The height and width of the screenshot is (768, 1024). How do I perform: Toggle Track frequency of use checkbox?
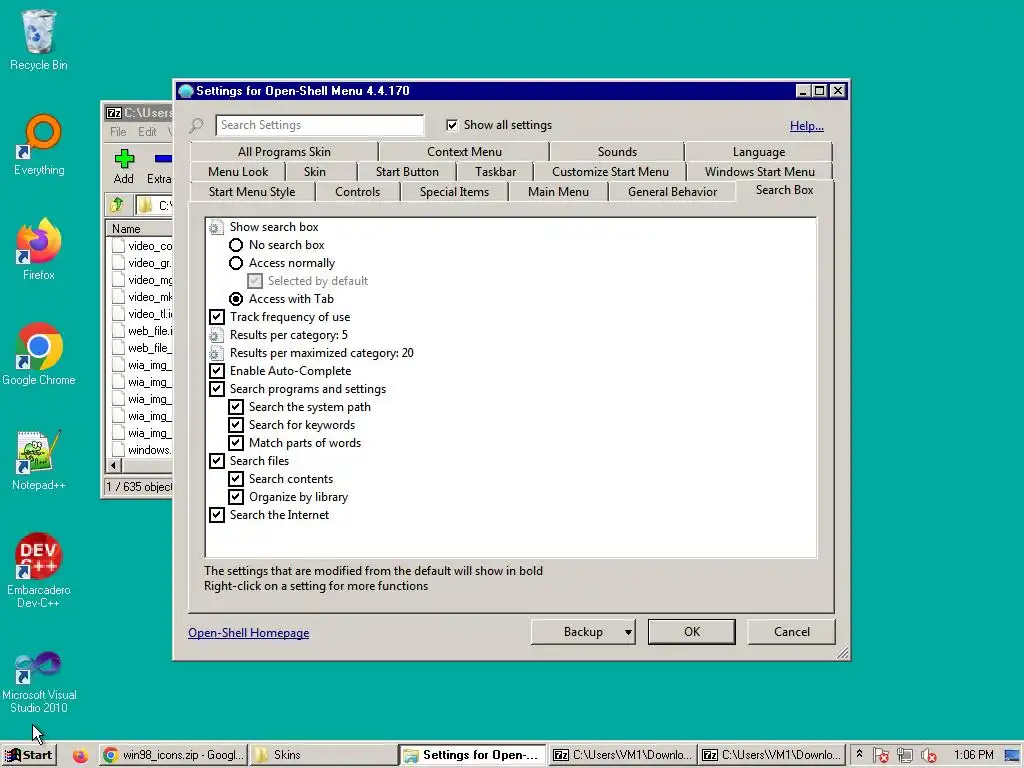pos(217,317)
